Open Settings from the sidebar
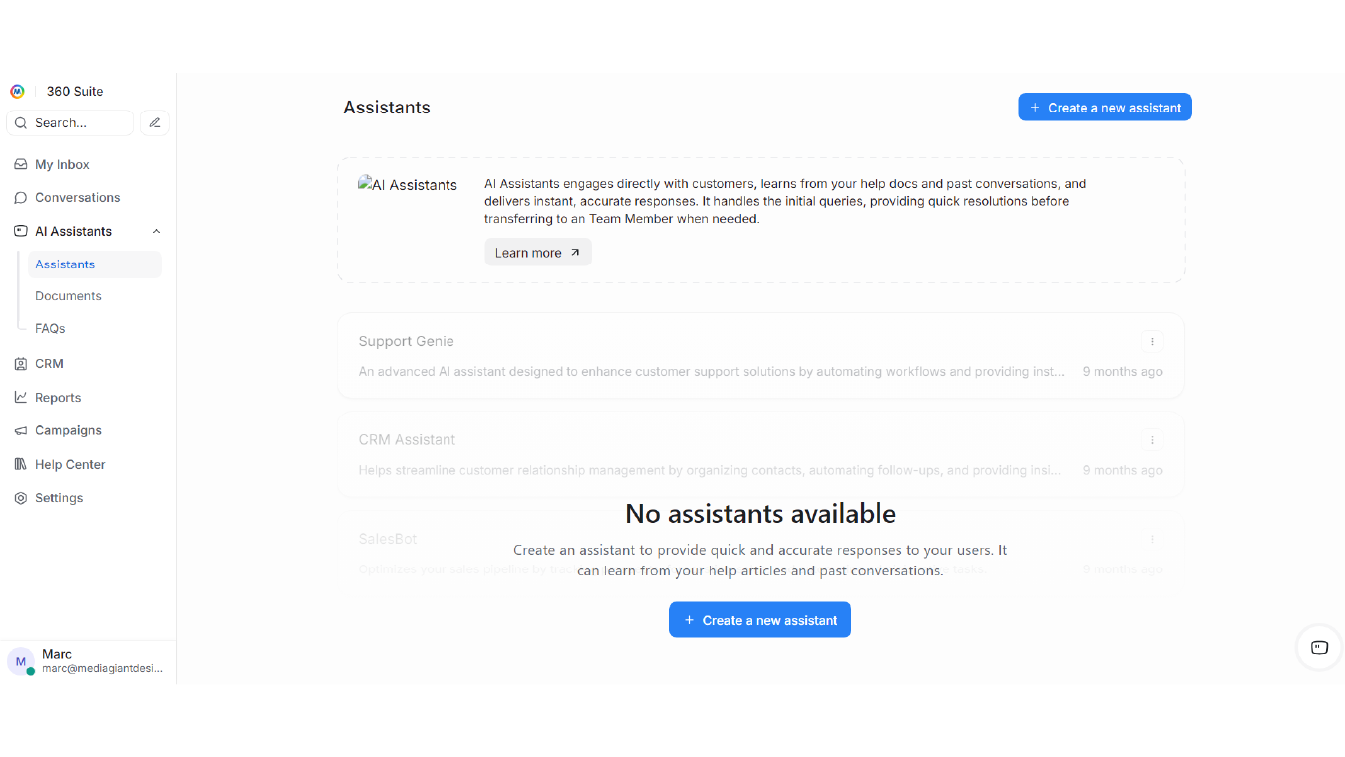 (59, 498)
